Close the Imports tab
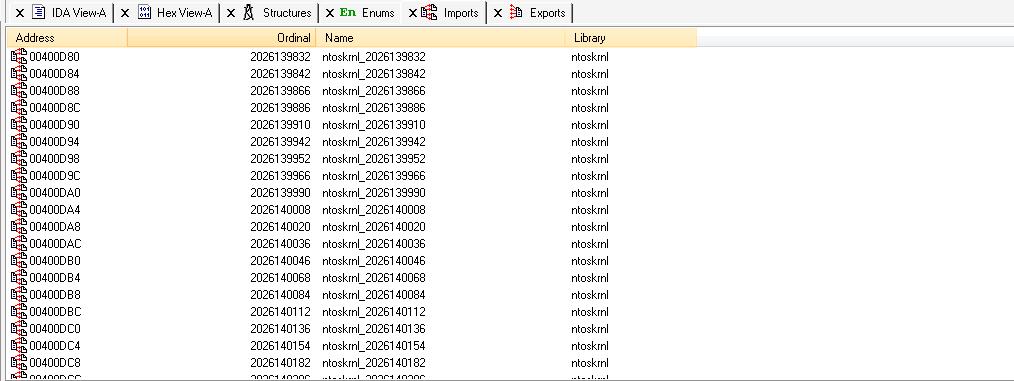Viewport: 1014px width, 381px height. [x=412, y=13]
